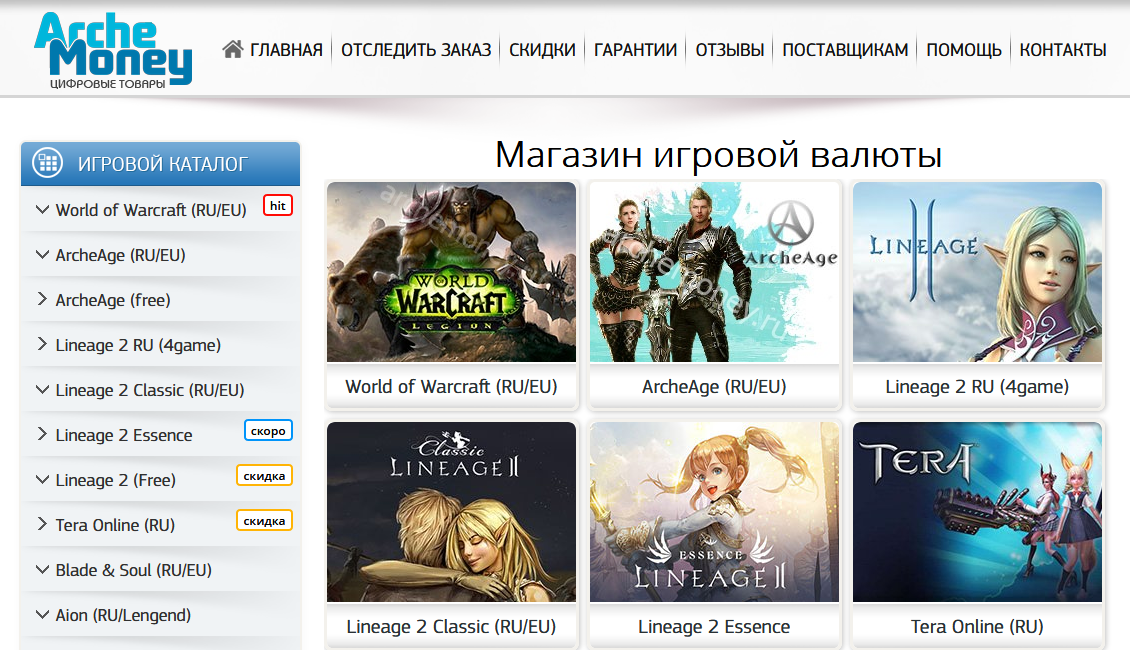1130x650 pixels.
Task: Go to the СКИДКИ page
Action: [542, 50]
